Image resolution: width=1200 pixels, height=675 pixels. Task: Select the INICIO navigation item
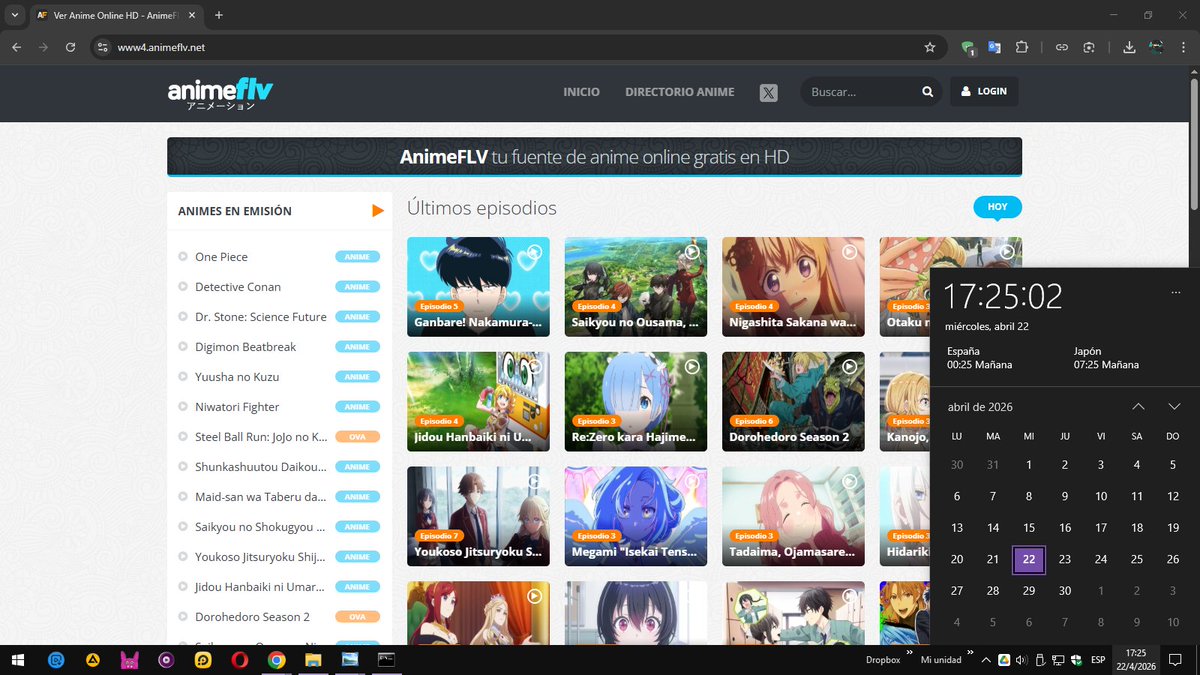(x=581, y=91)
